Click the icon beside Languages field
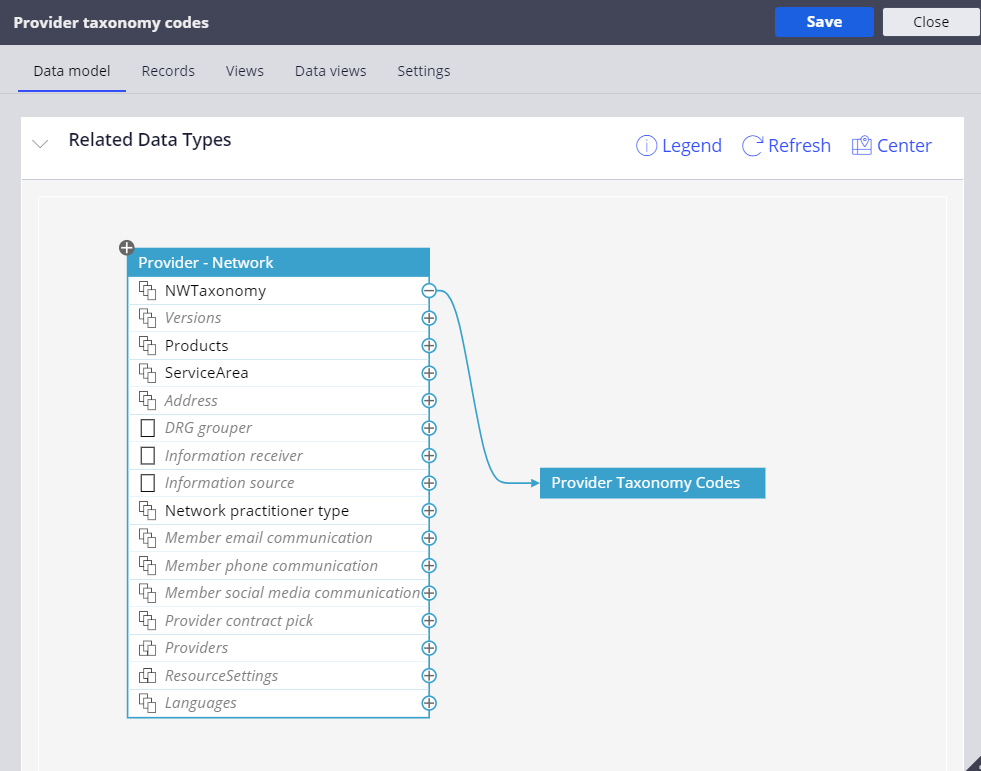This screenshot has height=771, width=981. click(148, 703)
